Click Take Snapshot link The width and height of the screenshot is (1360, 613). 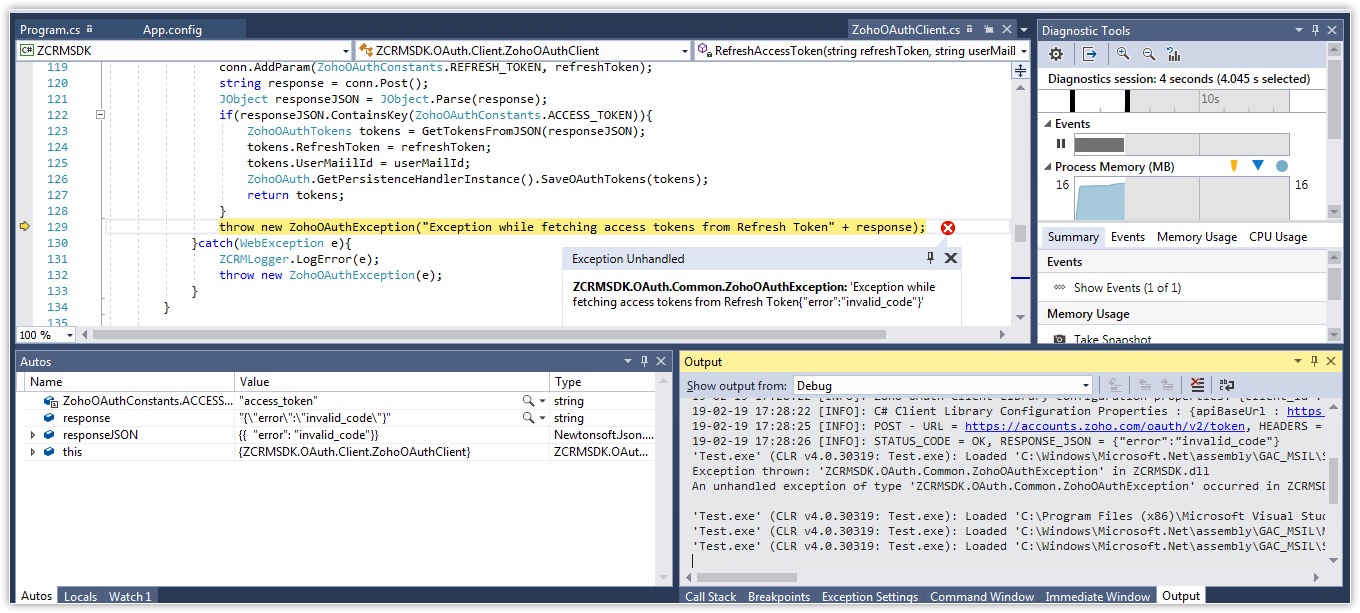click(1113, 340)
